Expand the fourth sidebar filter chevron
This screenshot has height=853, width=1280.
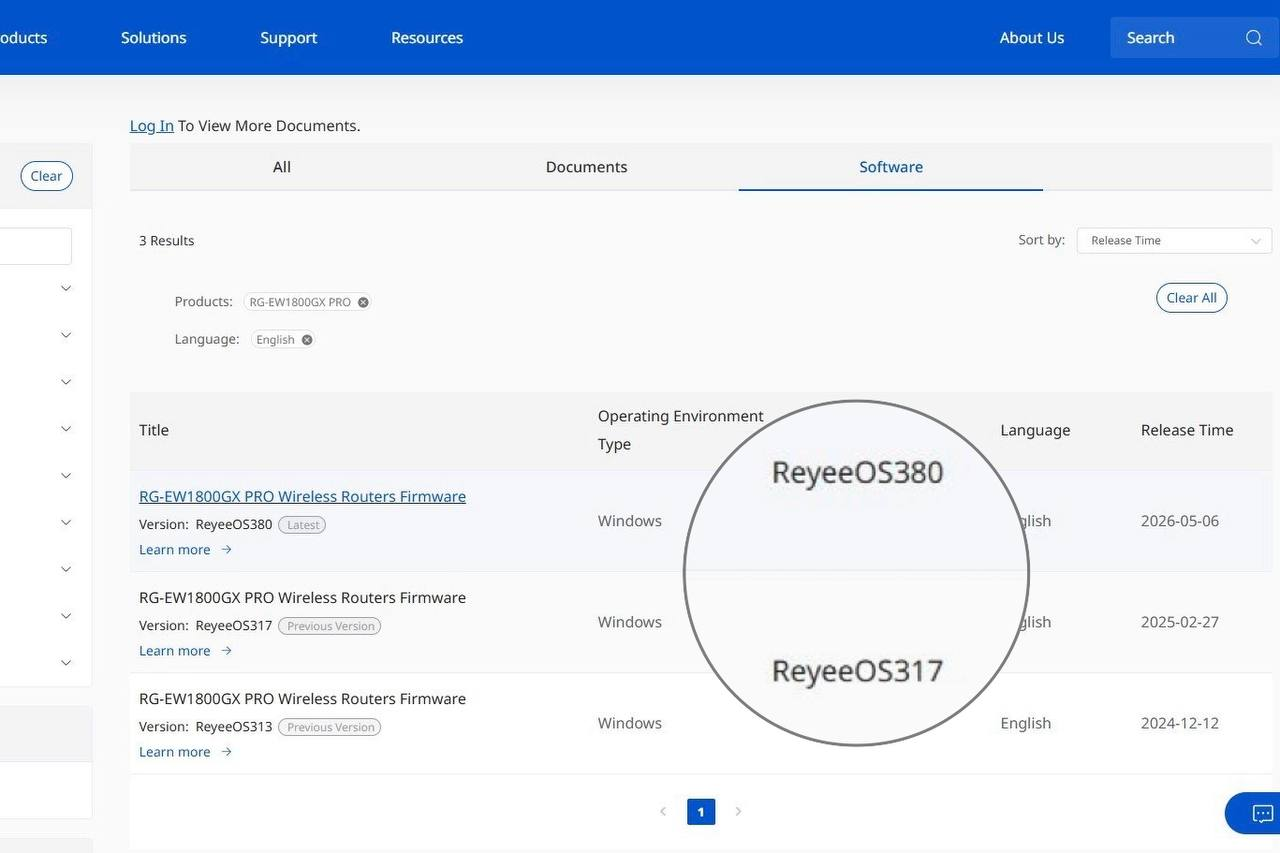pyautogui.click(x=66, y=429)
